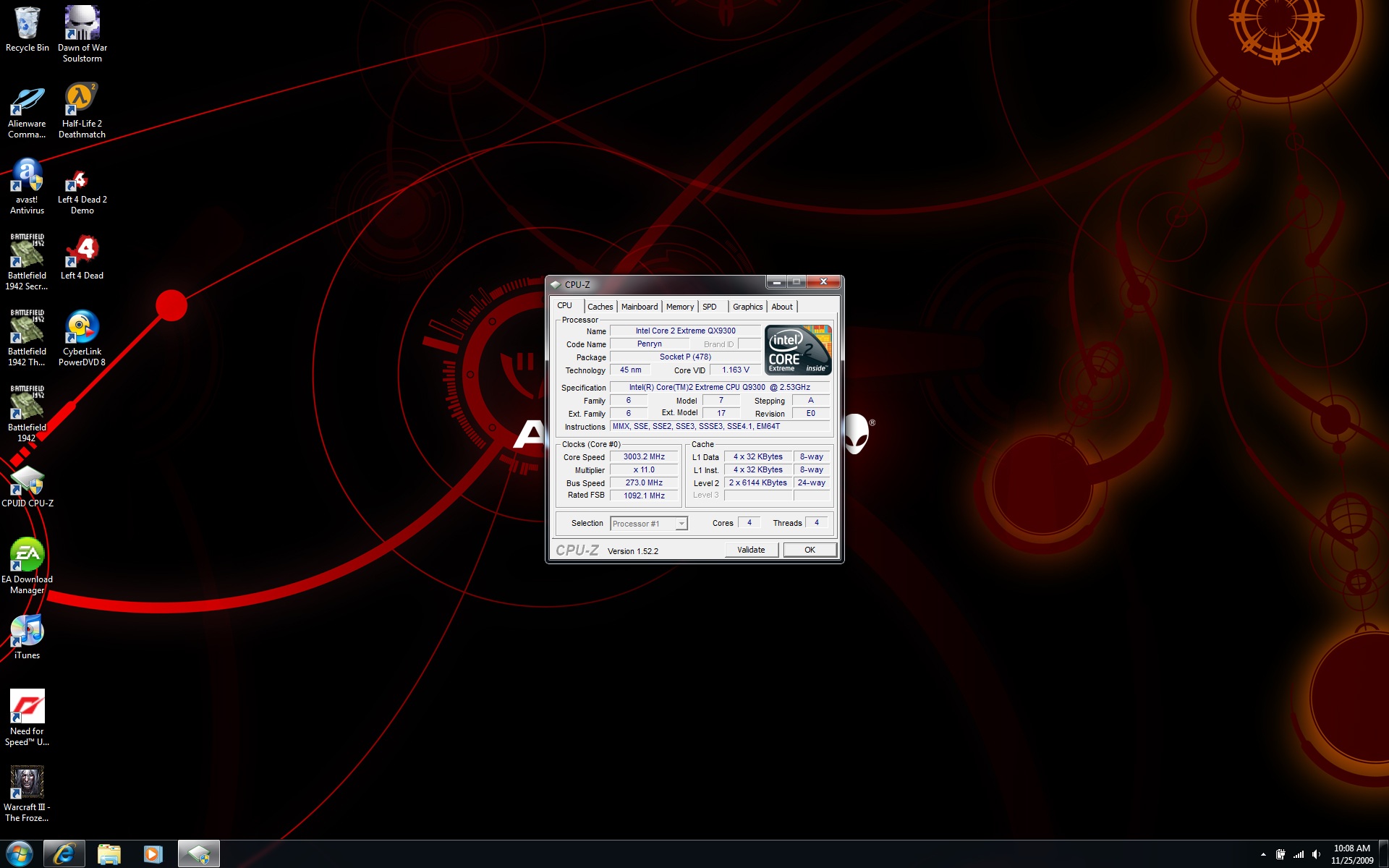Click the Multiplier value x 11.0
The width and height of the screenshot is (1389, 868).
coord(644,470)
